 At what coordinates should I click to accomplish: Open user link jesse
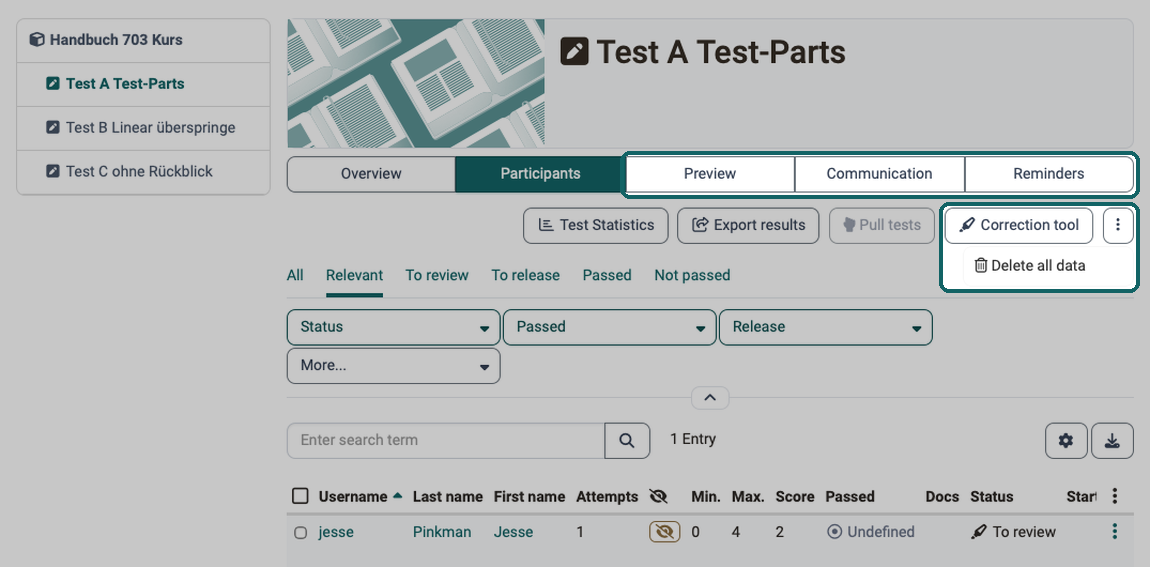(336, 532)
